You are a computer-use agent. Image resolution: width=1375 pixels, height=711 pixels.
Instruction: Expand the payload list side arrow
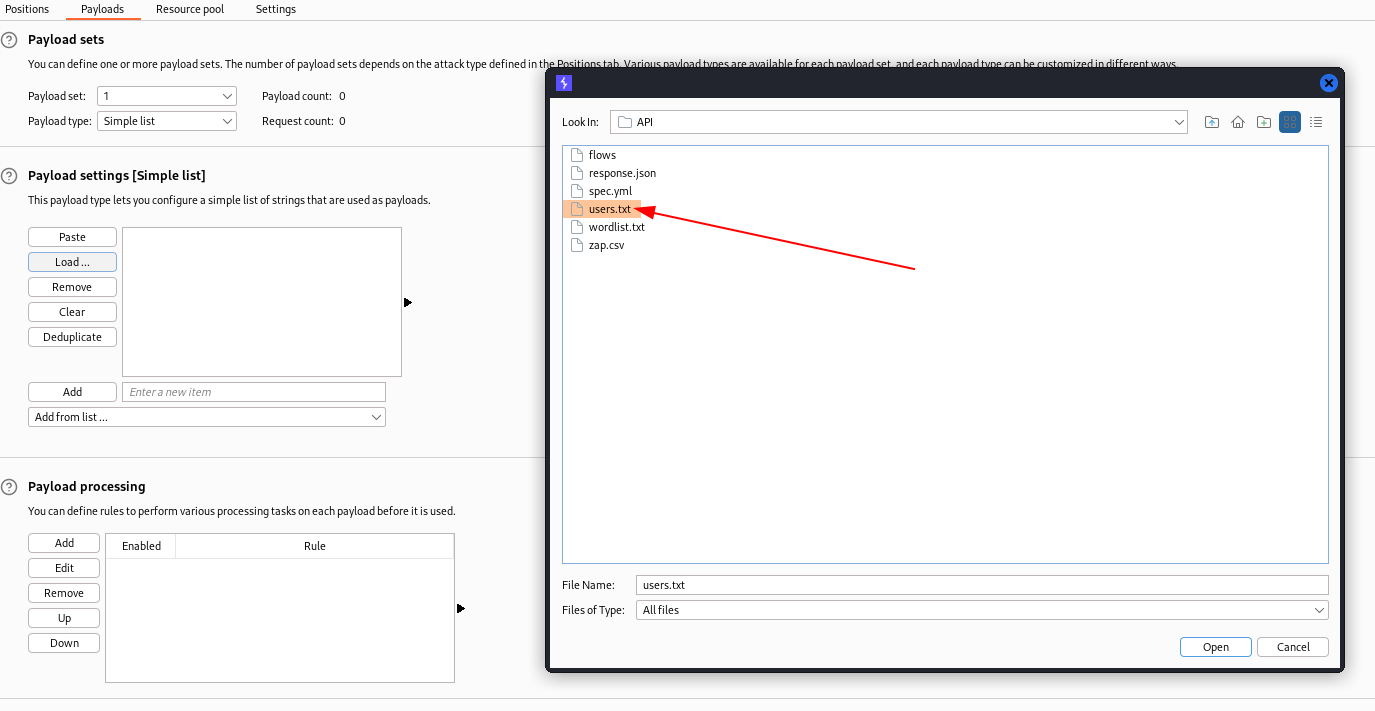tap(408, 302)
